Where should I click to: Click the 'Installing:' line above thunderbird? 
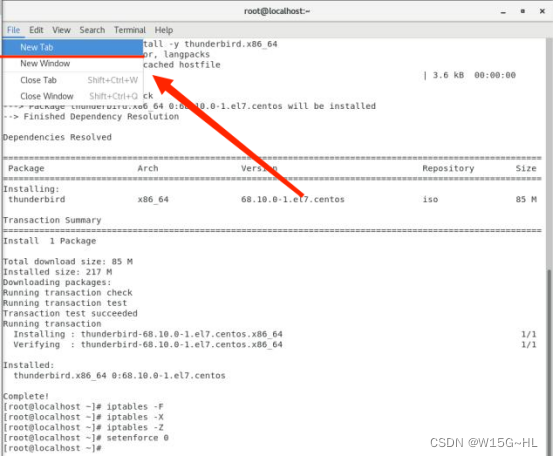[31, 189]
